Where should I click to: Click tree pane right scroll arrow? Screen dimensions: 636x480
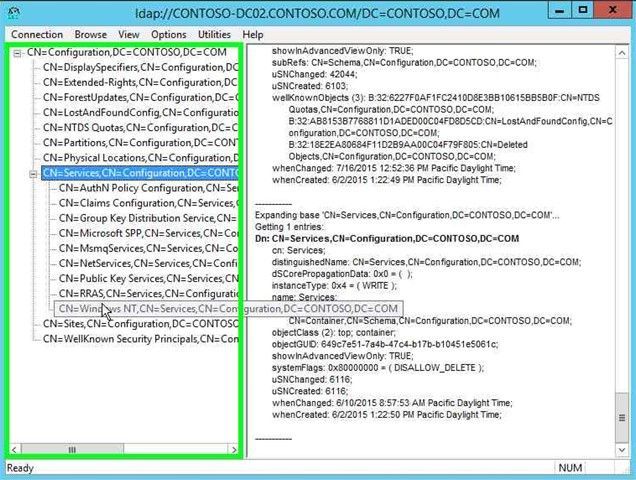tap(234, 450)
